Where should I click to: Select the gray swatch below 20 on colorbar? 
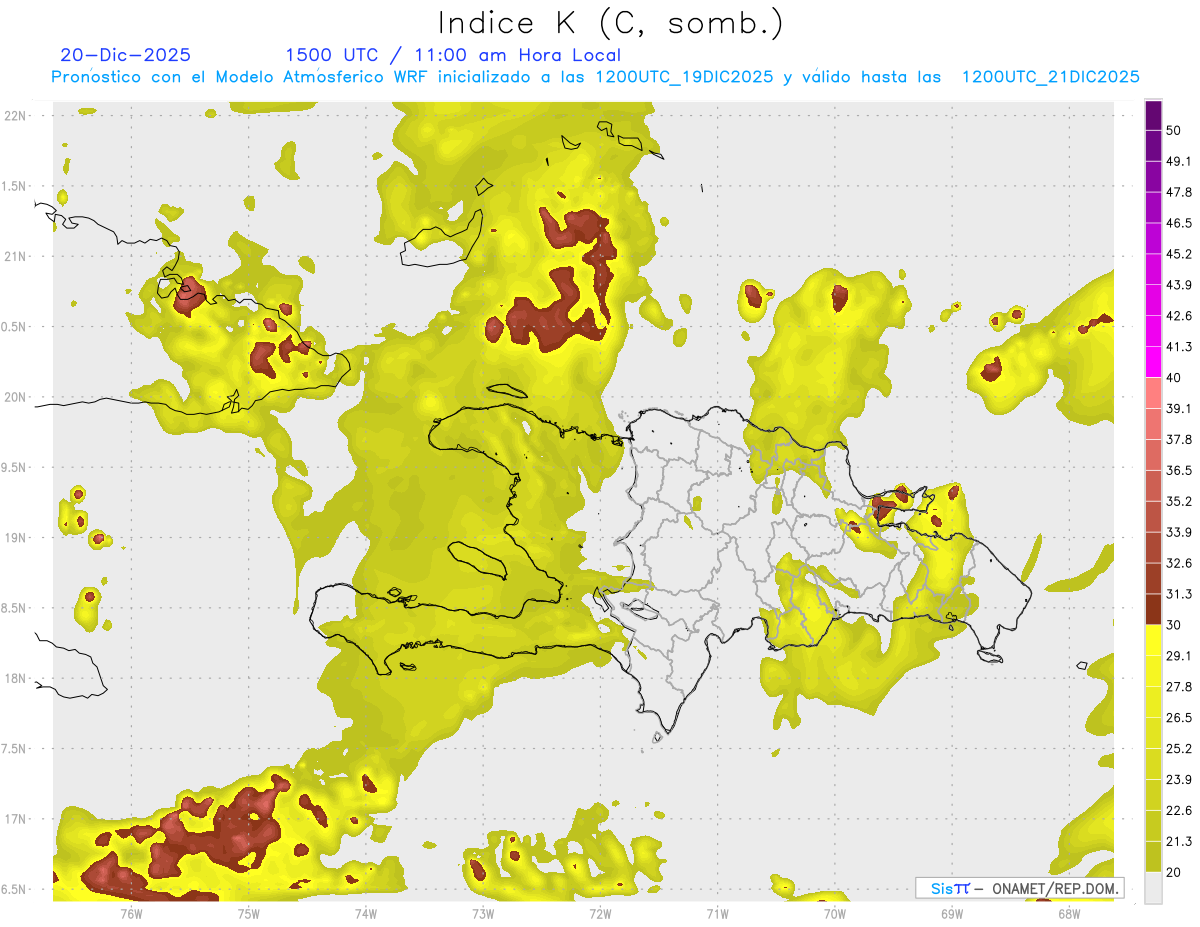[1153, 888]
